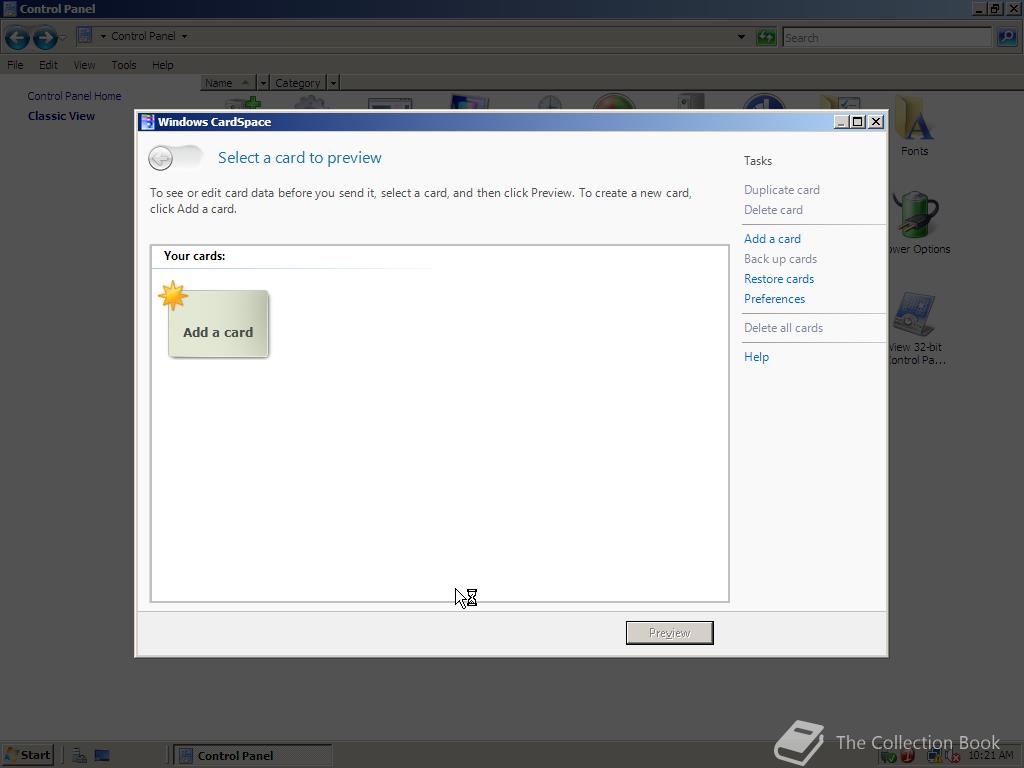
Task: Click Control Panel back navigation arrow
Action: [x=17, y=38]
